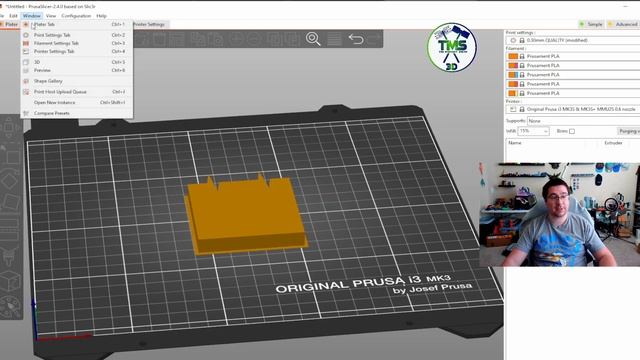Click the printer icon in the Printer preset
The height and width of the screenshot is (360, 640).
point(513,109)
